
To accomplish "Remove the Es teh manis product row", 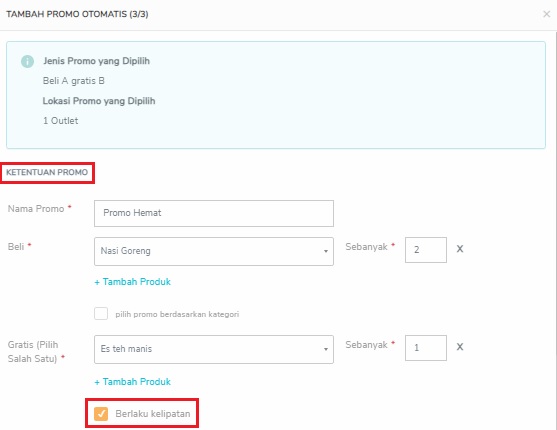I will click(460, 347).
